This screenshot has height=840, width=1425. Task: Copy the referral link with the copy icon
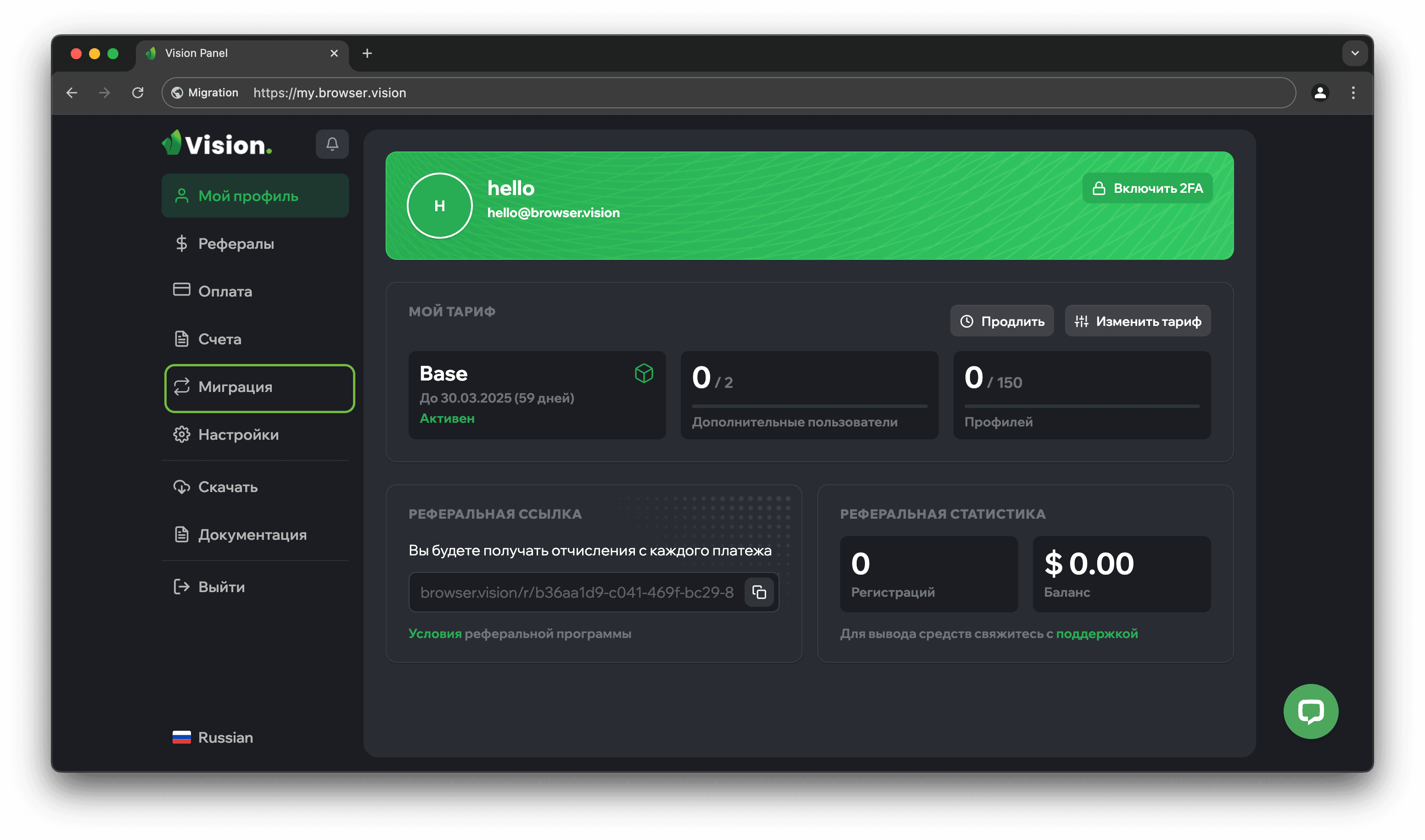[759, 592]
